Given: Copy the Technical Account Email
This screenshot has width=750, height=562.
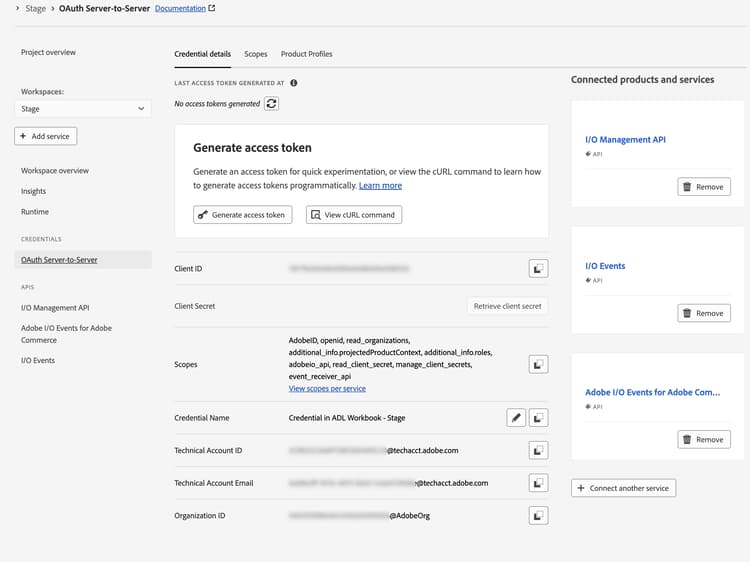Looking at the screenshot, I should tap(538, 483).
